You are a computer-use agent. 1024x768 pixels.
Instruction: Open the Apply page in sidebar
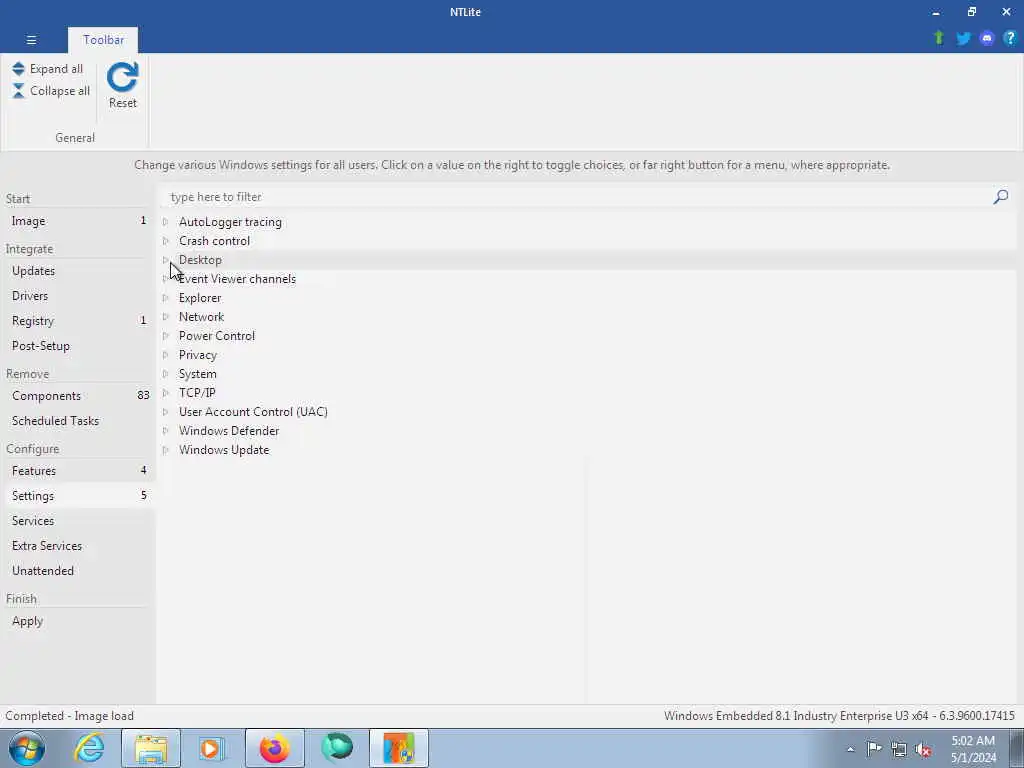pyautogui.click(x=78, y=620)
